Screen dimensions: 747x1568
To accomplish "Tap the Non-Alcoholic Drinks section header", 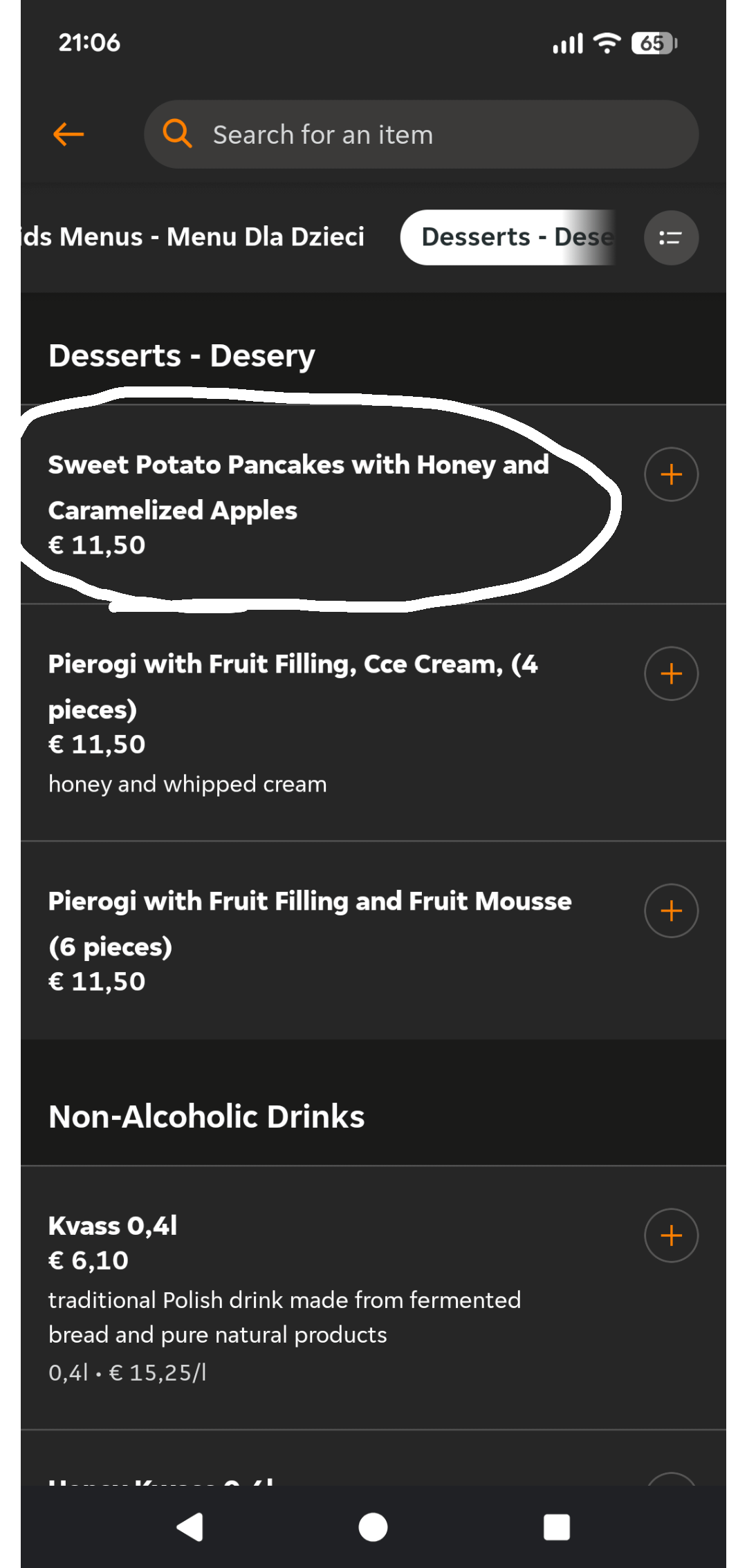I will click(206, 1117).
